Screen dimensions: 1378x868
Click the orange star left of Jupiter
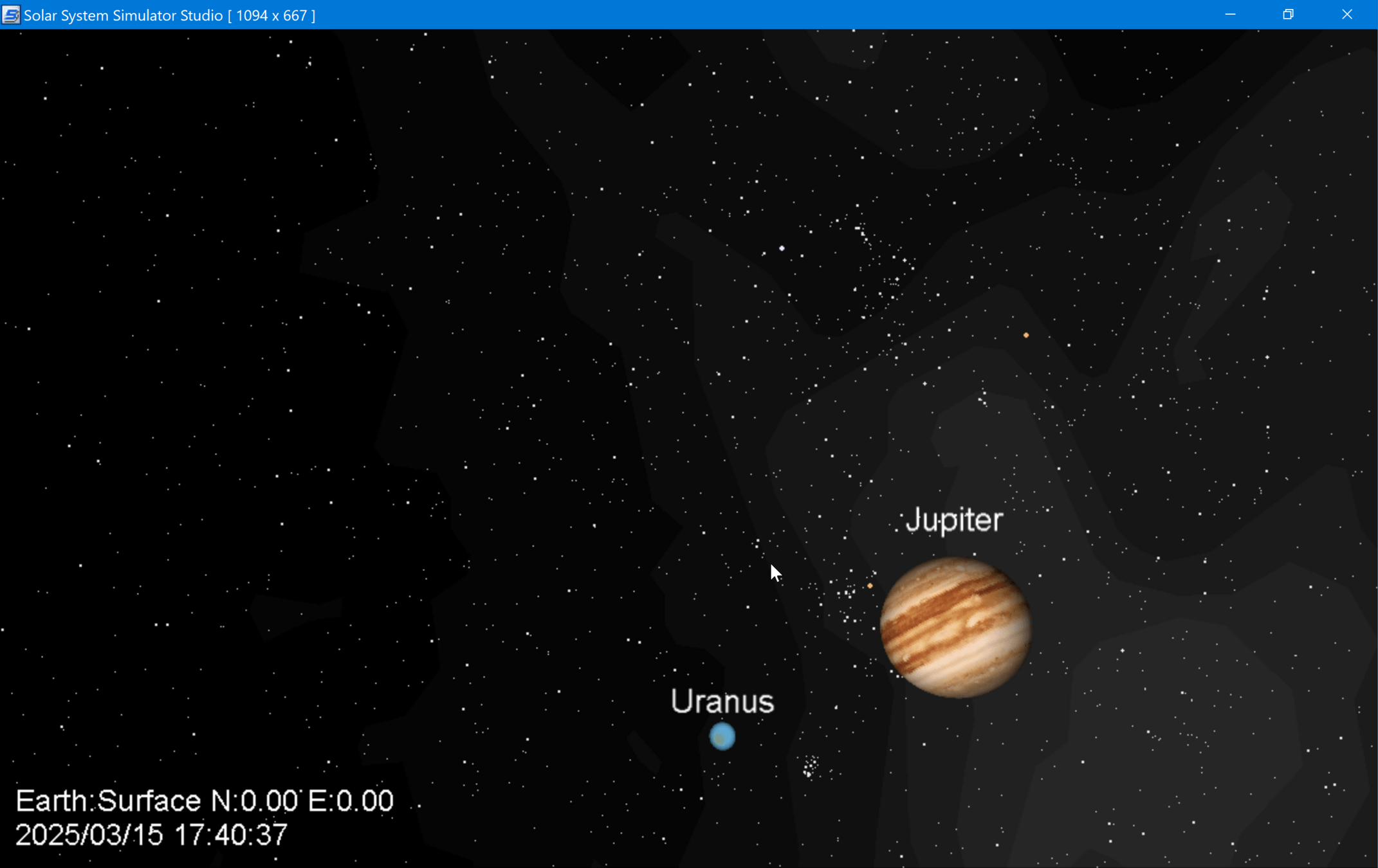point(870,586)
